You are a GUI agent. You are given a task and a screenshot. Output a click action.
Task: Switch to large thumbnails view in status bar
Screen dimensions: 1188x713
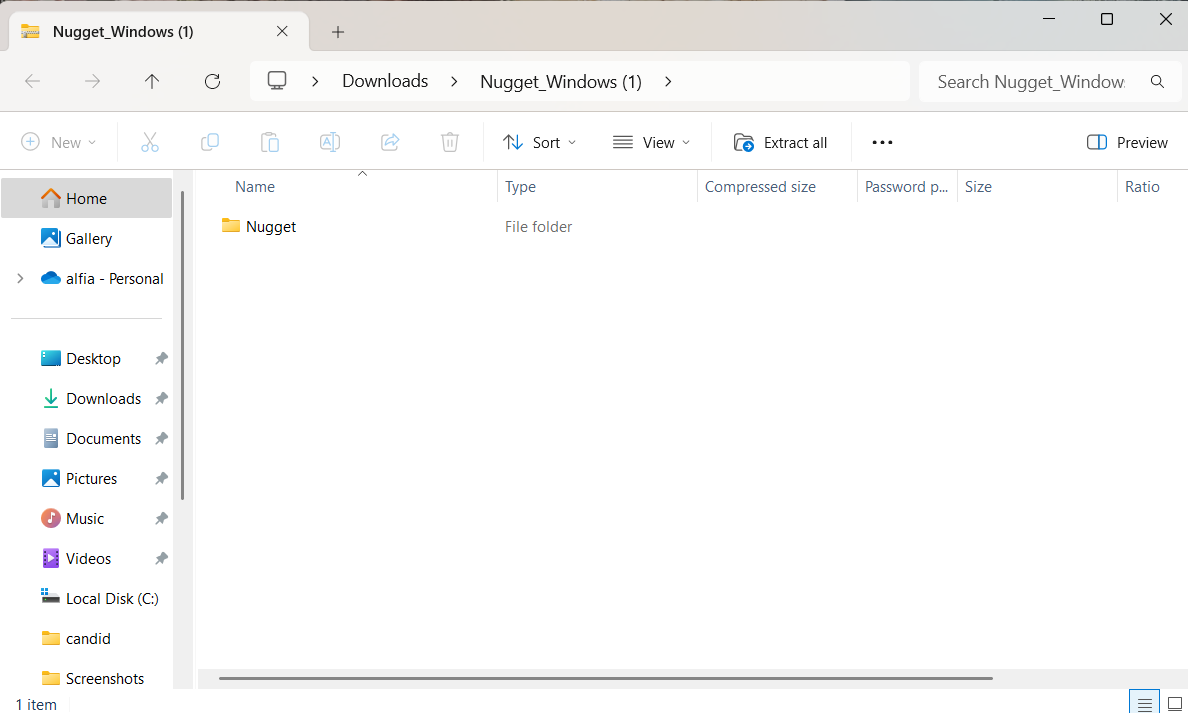coord(1174,702)
